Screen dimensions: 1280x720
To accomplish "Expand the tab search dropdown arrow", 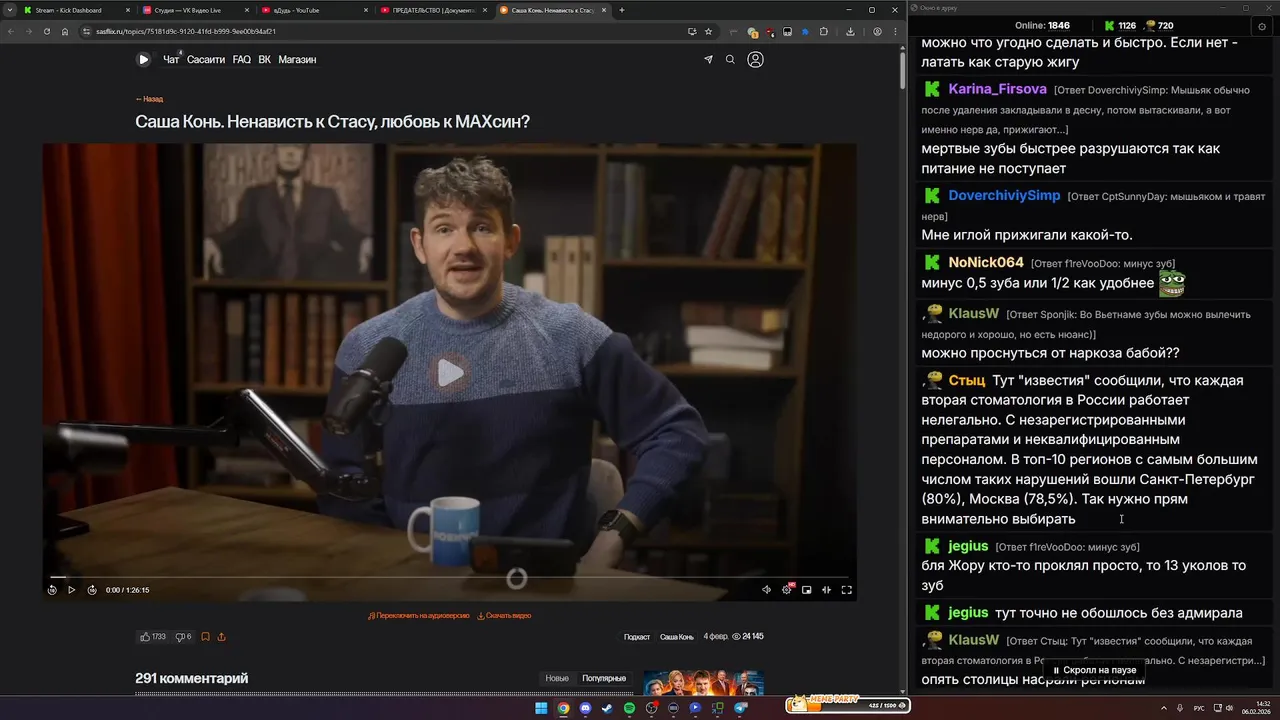I will [x=9, y=10].
